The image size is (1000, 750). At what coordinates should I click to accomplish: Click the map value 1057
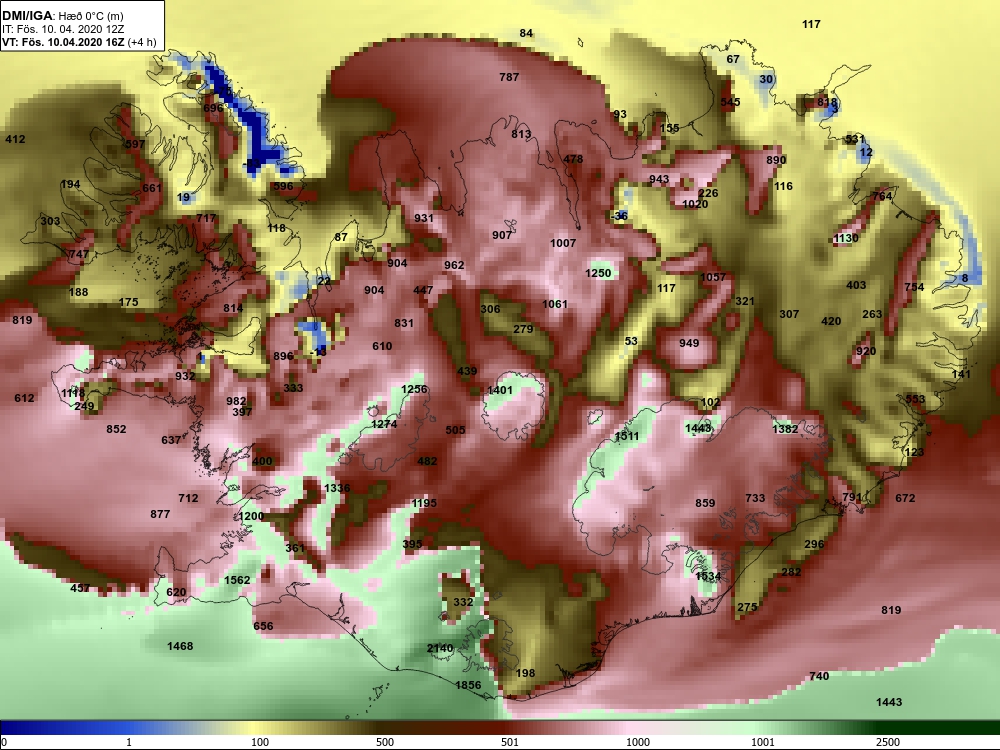coord(713,277)
